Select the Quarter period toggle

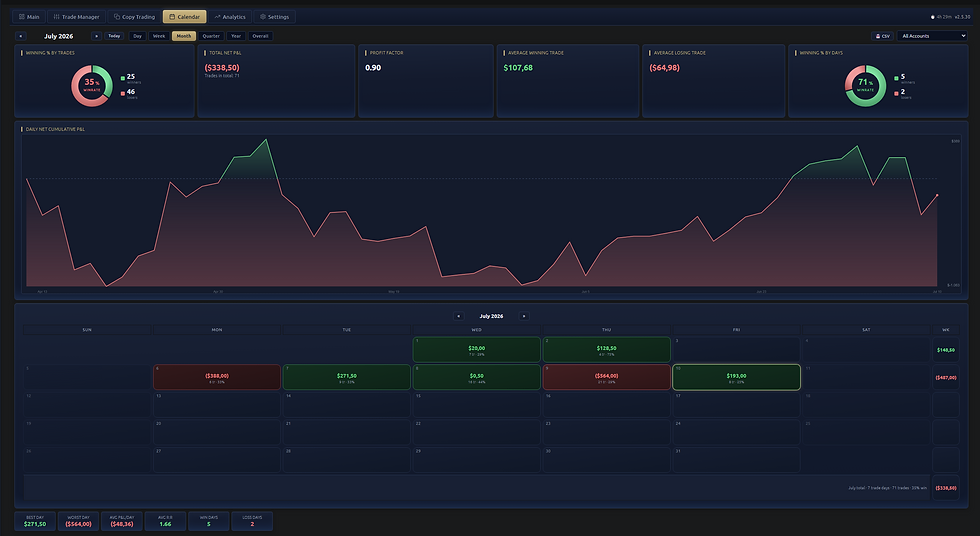pyautogui.click(x=211, y=36)
